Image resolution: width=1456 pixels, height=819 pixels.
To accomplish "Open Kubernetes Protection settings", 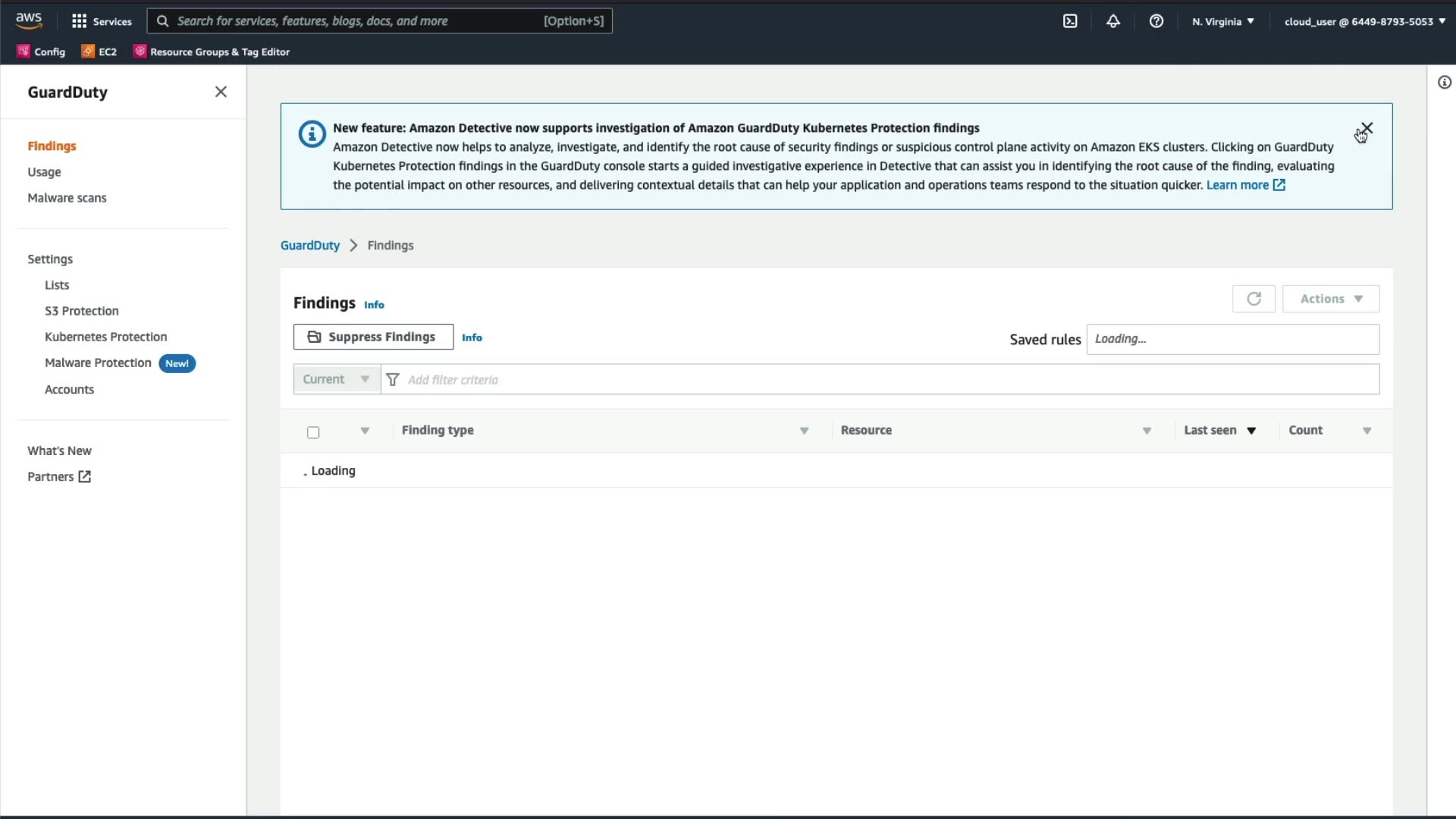I will pos(105,337).
